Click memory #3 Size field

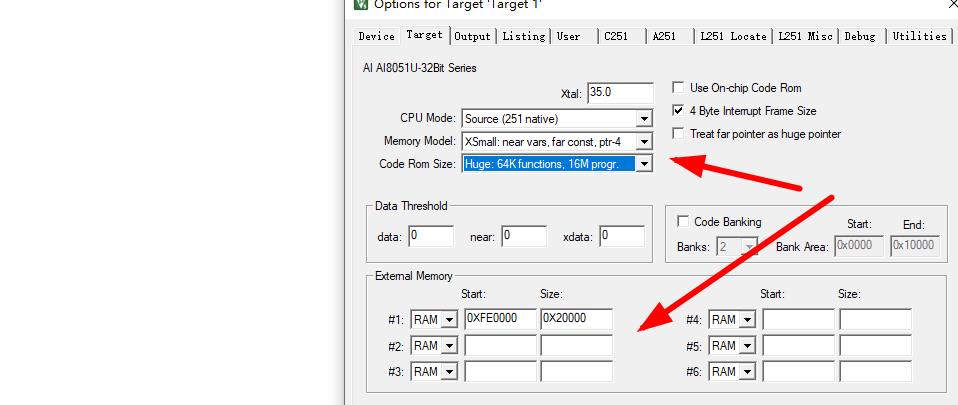point(576,371)
